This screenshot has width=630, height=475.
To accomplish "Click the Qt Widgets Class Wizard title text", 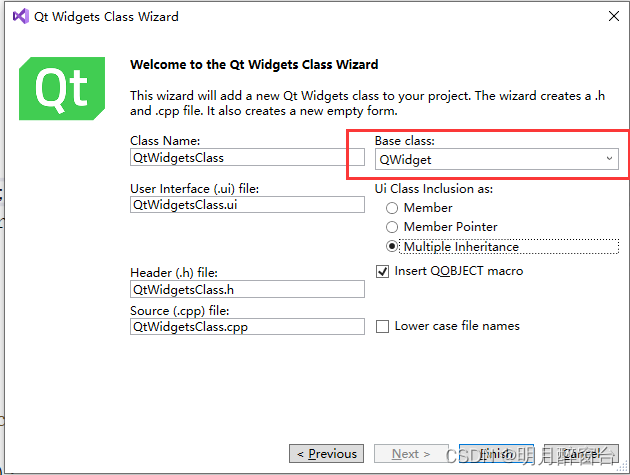I will click(106, 16).
